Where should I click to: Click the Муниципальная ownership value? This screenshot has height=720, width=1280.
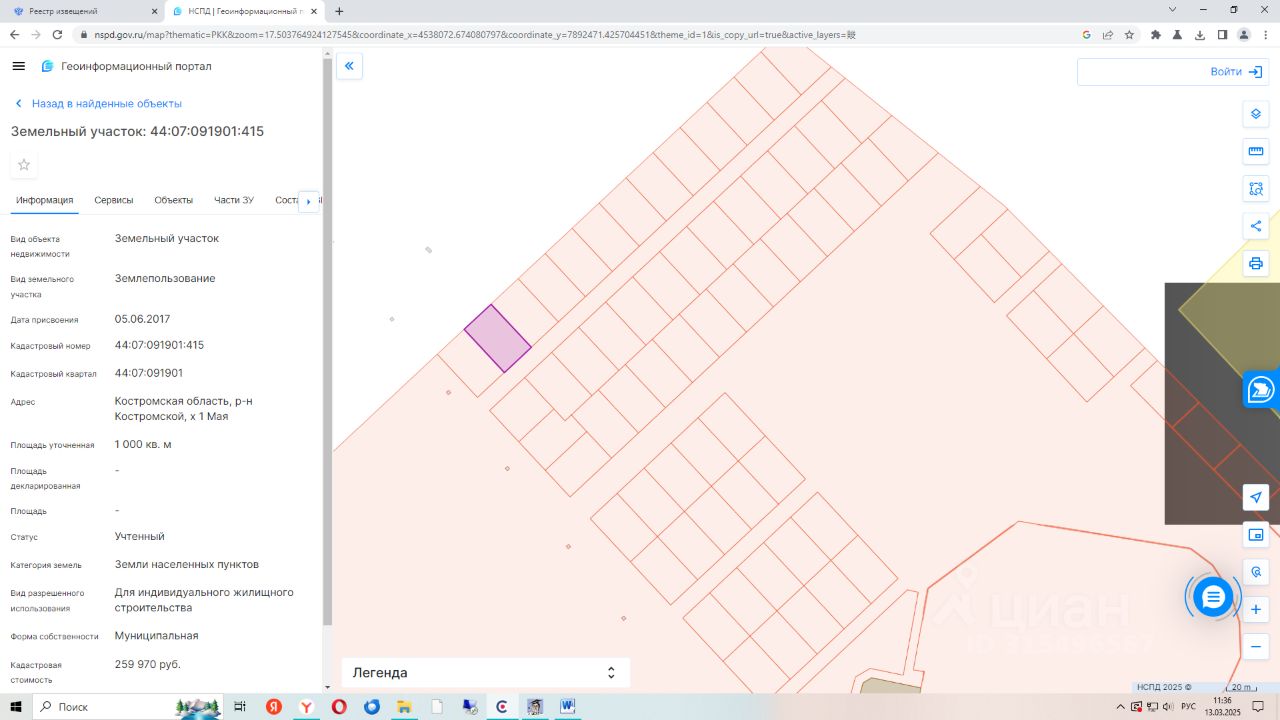[157, 635]
